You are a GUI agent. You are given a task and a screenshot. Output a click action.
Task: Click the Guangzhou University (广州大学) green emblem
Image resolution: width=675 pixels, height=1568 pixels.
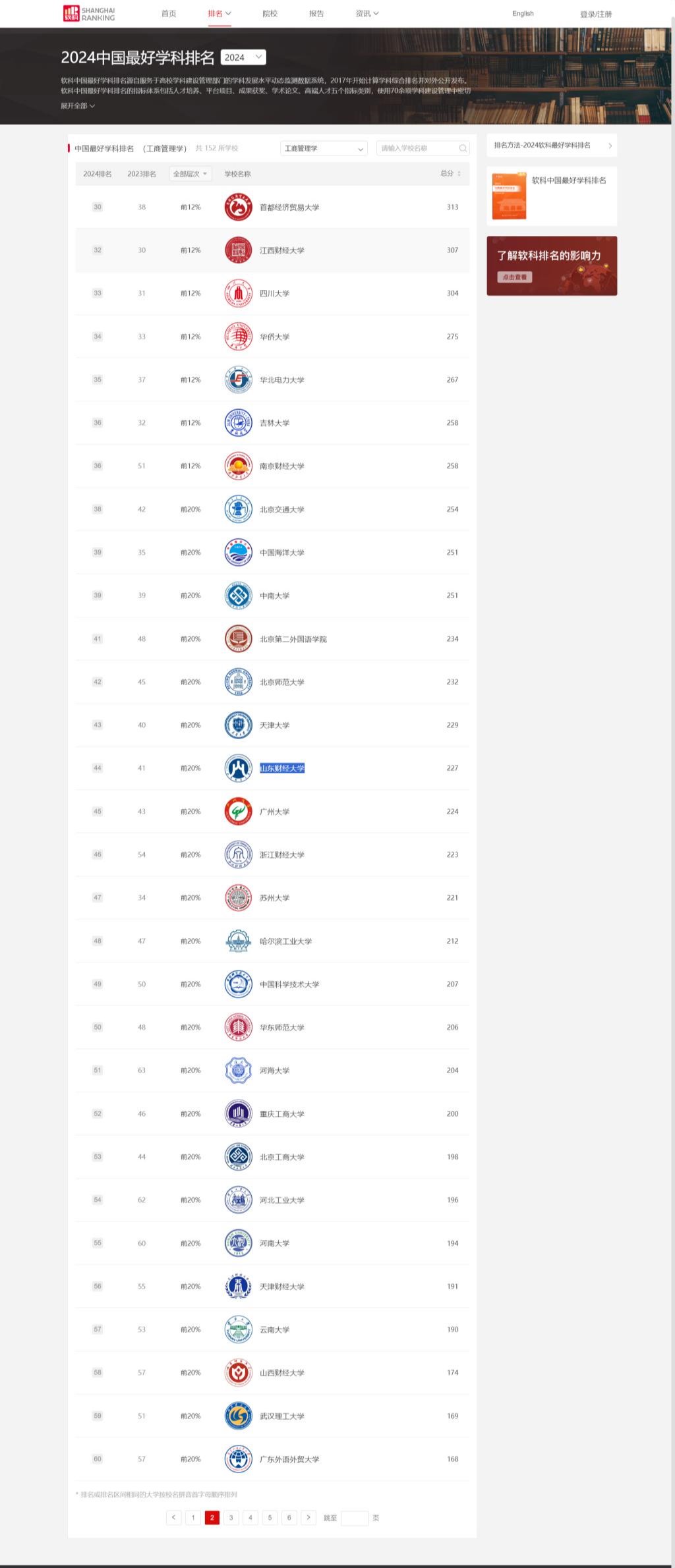click(238, 812)
